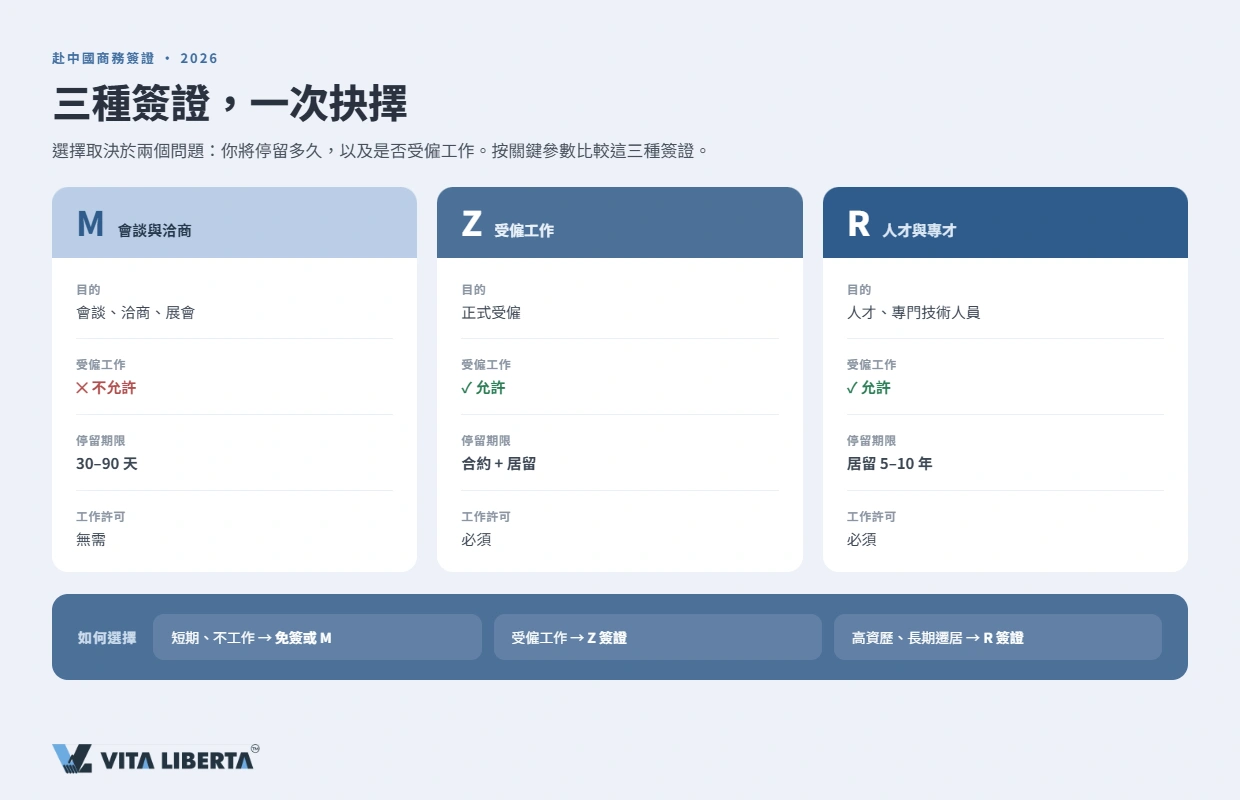The height and width of the screenshot is (800, 1240).
Task: Click the 目的 label in the M card
Action: (x=88, y=289)
